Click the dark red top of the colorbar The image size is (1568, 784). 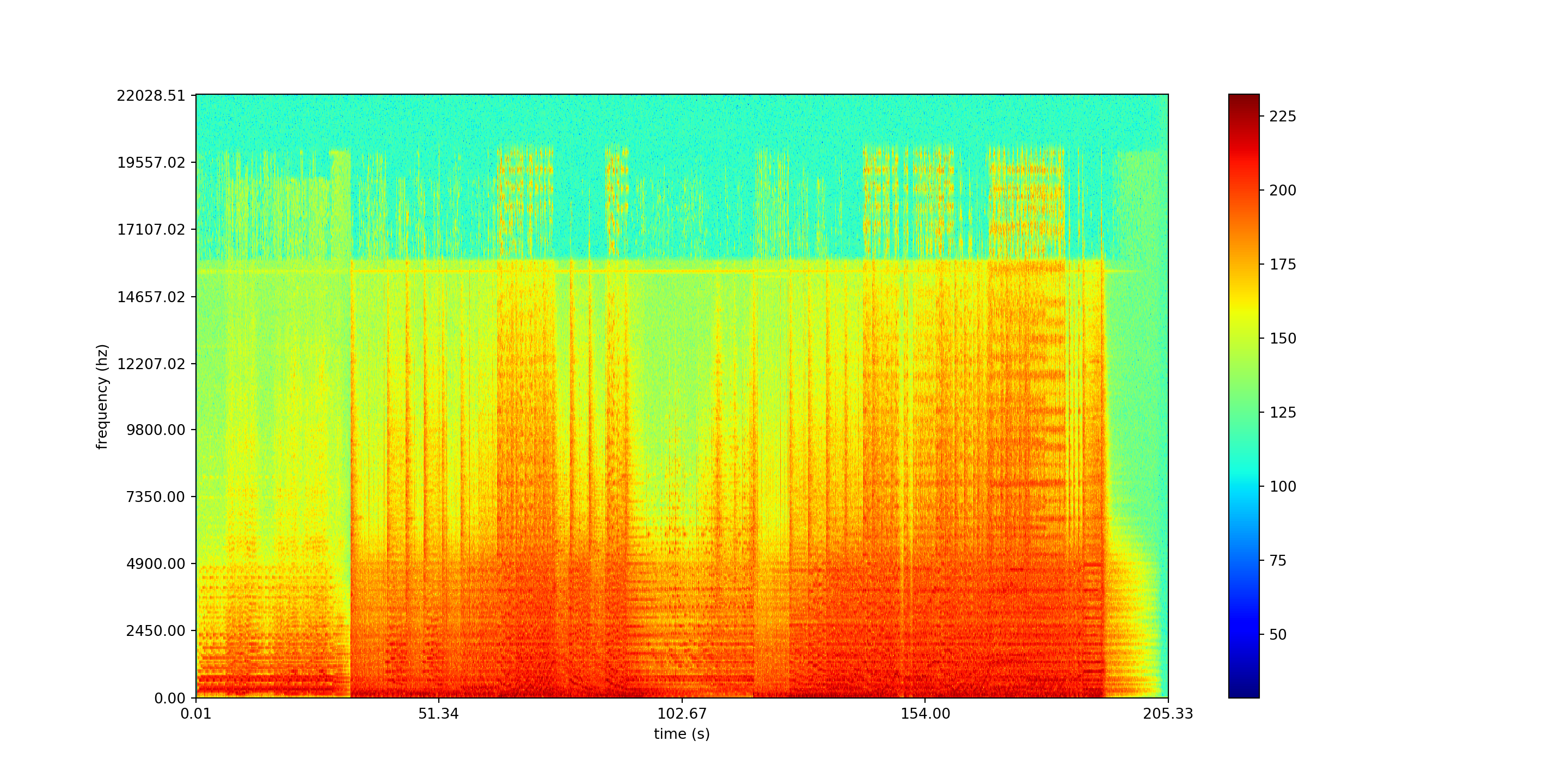(1244, 99)
